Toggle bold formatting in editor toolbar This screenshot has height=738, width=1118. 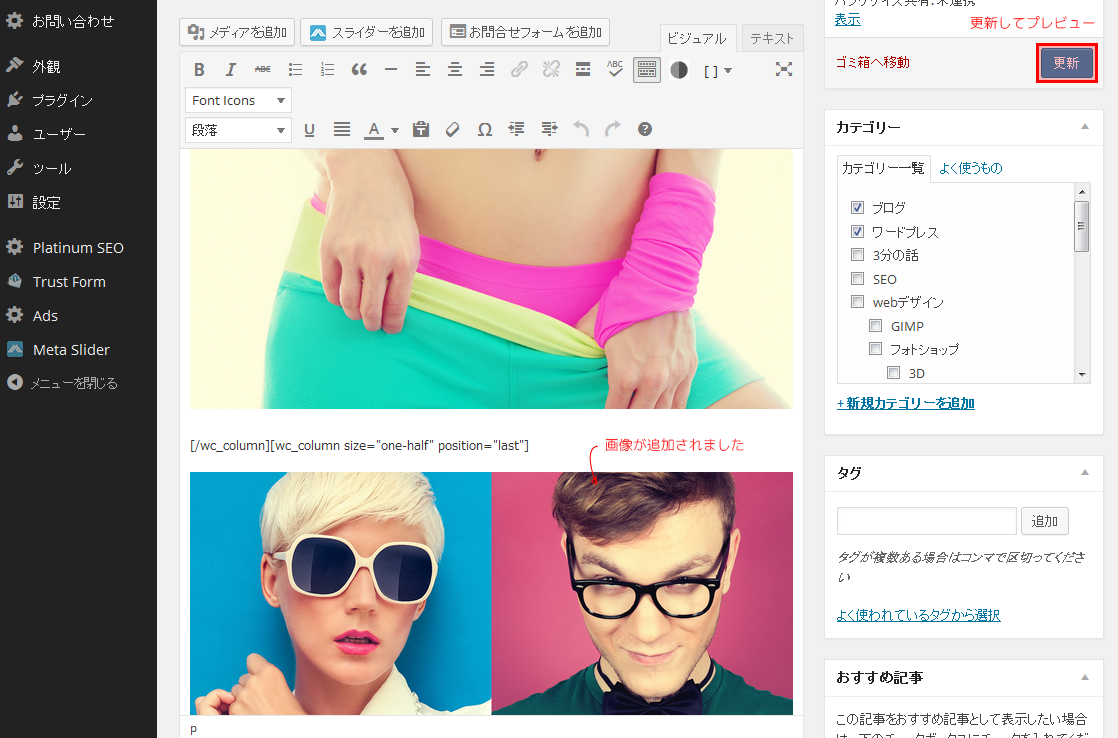tap(199, 70)
